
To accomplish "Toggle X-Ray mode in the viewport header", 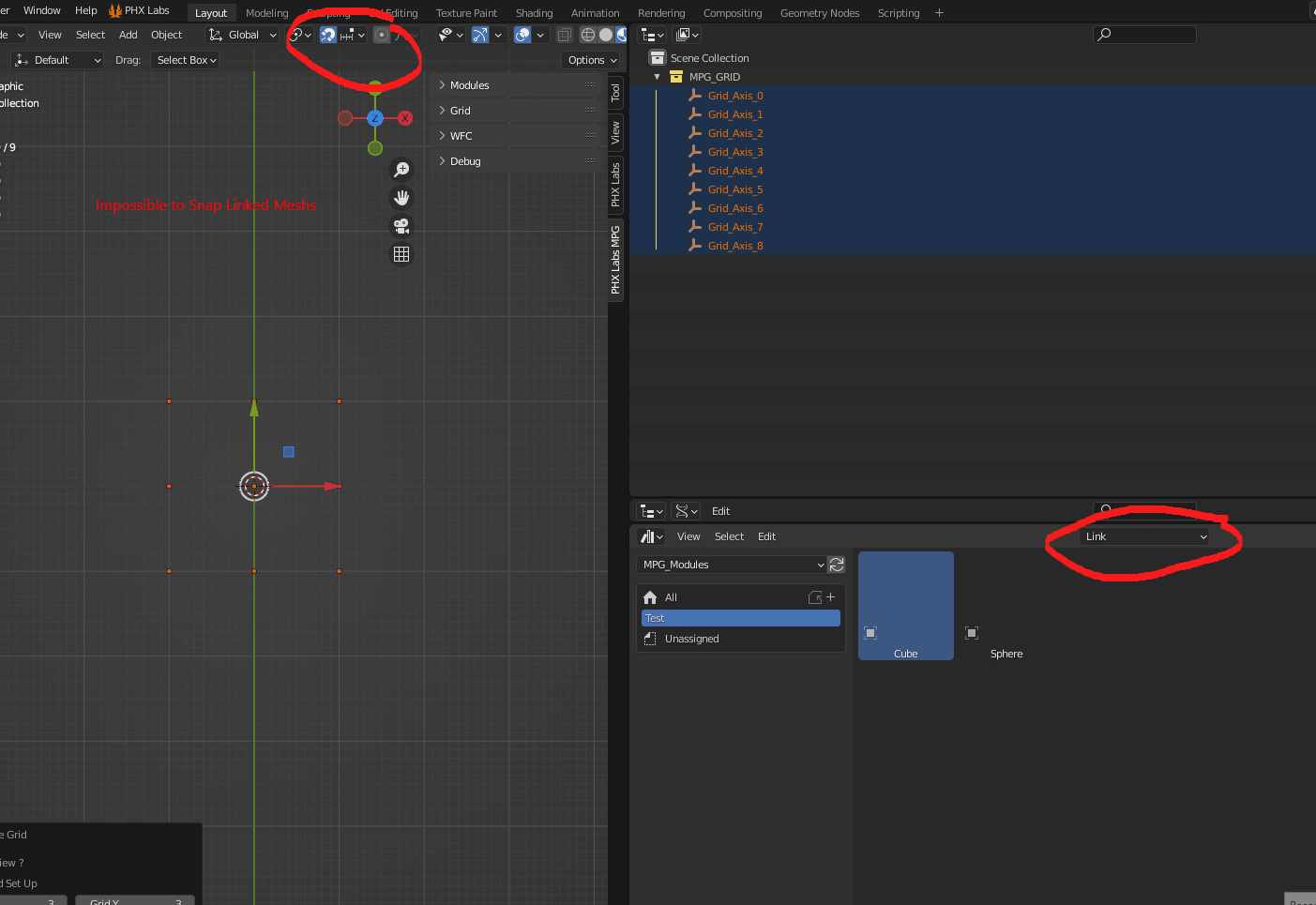I will (564, 35).
